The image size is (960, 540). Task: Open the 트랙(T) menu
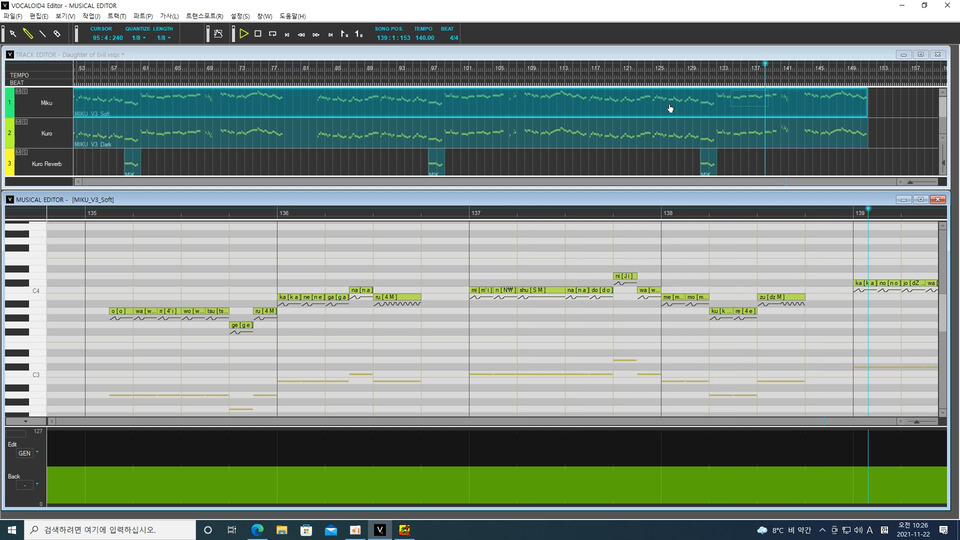[x=116, y=17]
